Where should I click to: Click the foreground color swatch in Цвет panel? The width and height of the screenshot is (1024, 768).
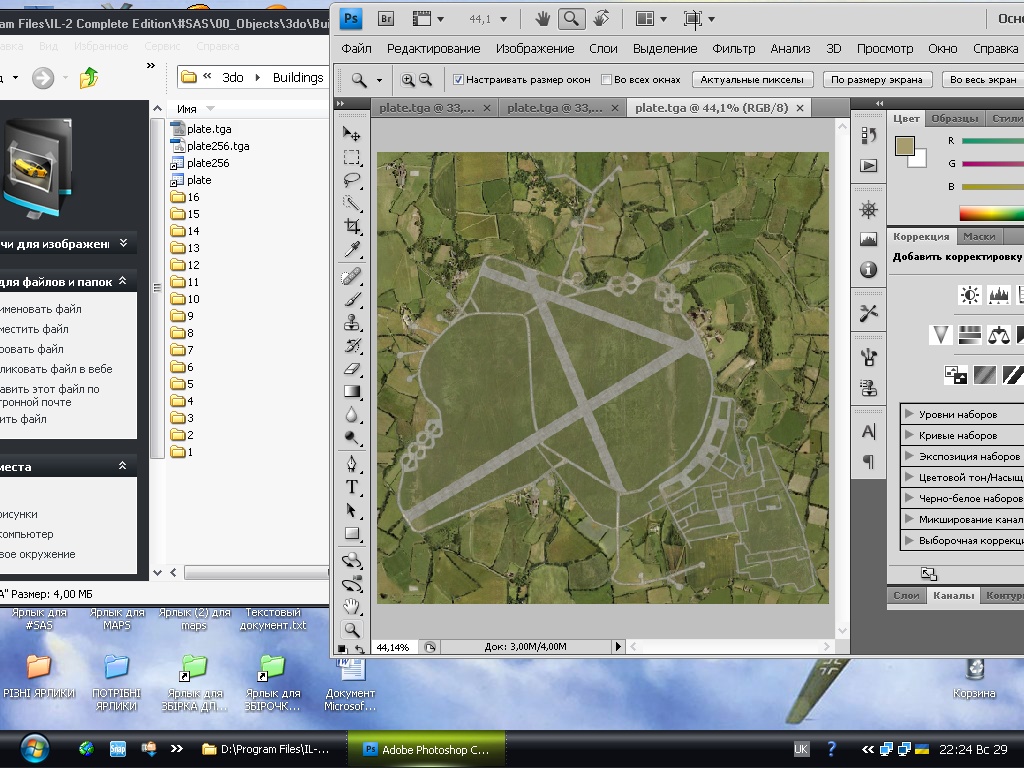(904, 147)
